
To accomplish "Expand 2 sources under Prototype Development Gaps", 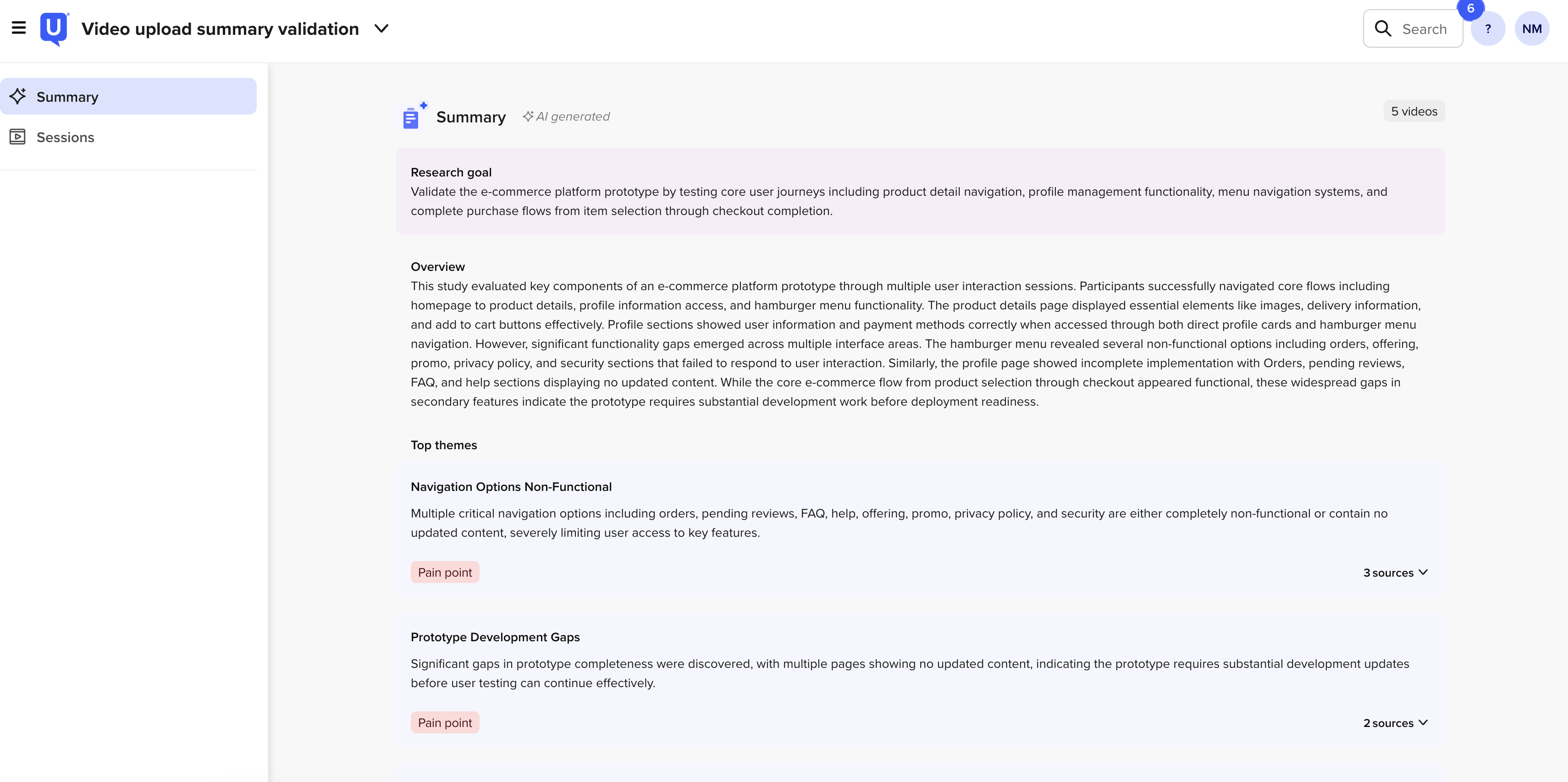I will click(1395, 722).
